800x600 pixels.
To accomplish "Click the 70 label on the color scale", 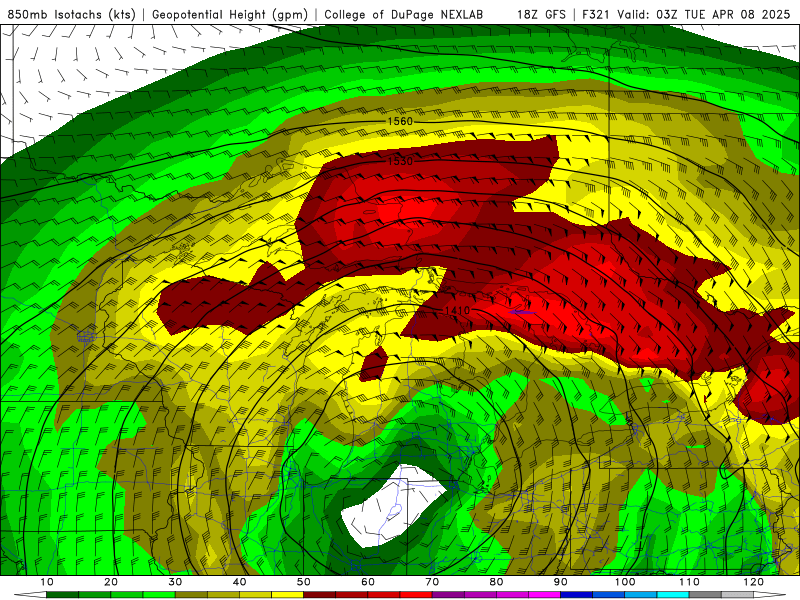I will click(x=432, y=582).
